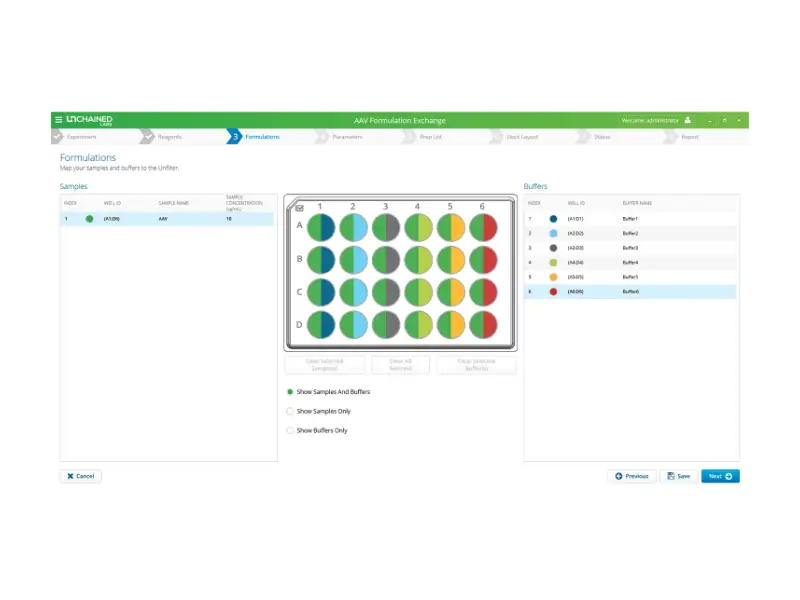Image resolution: width=800 pixels, height=600 pixels.
Task: Select Show Samples And Buffers option
Action: (x=290, y=392)
